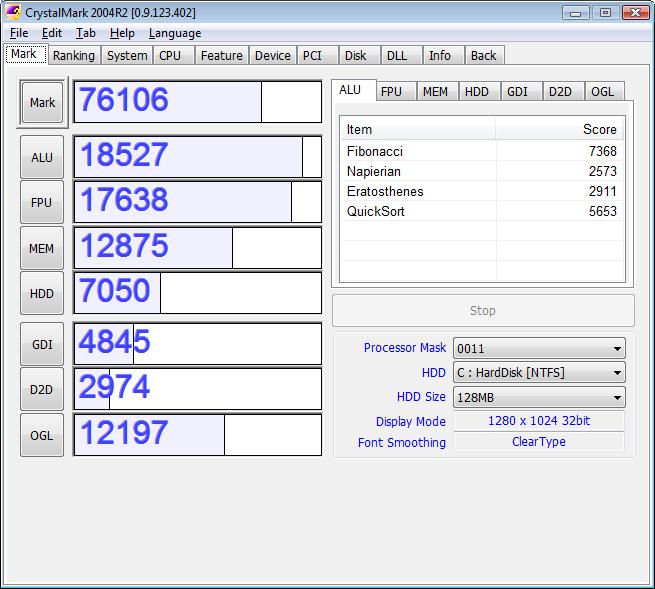This screenshot has width=655, height=589.
Task: Click the Processor Mask label
Action: pos(405,348)
